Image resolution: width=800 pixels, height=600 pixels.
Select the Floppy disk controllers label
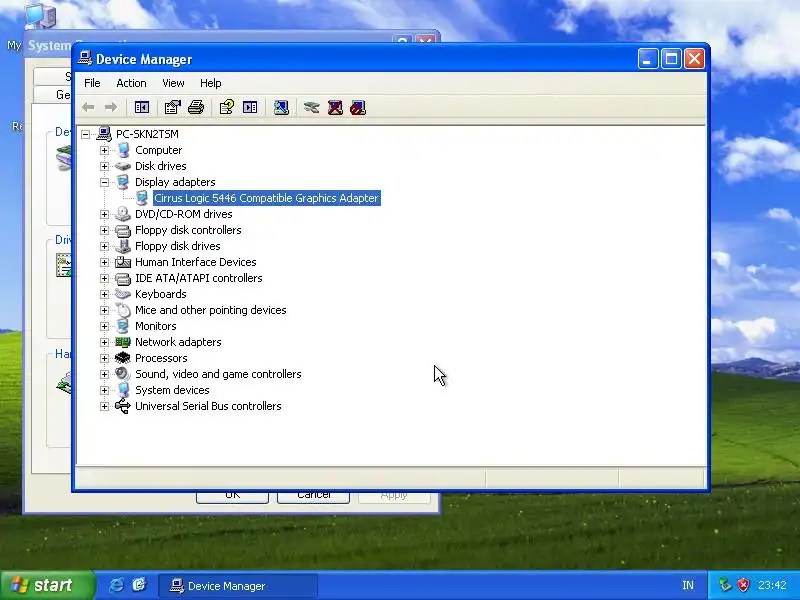click(188, 230)
